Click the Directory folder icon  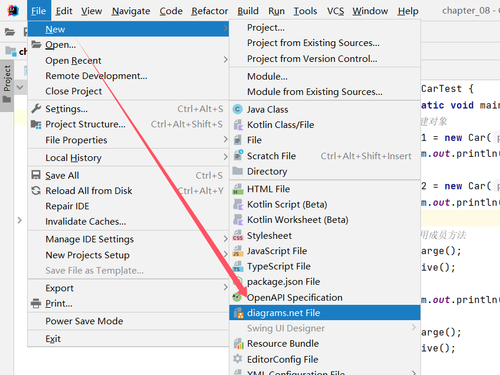pos(237,171)
